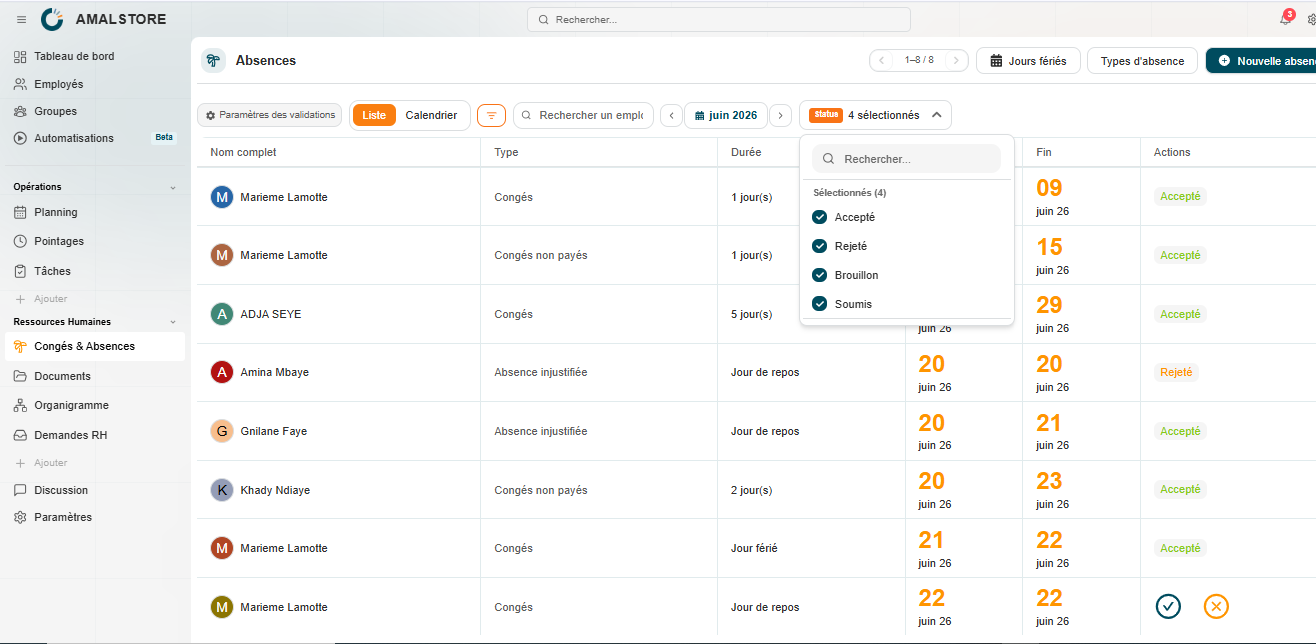The image size is (1316, 644).
Task: Open the hamburger menu beside AMALSTORE logo
Action: click(22, 19)
